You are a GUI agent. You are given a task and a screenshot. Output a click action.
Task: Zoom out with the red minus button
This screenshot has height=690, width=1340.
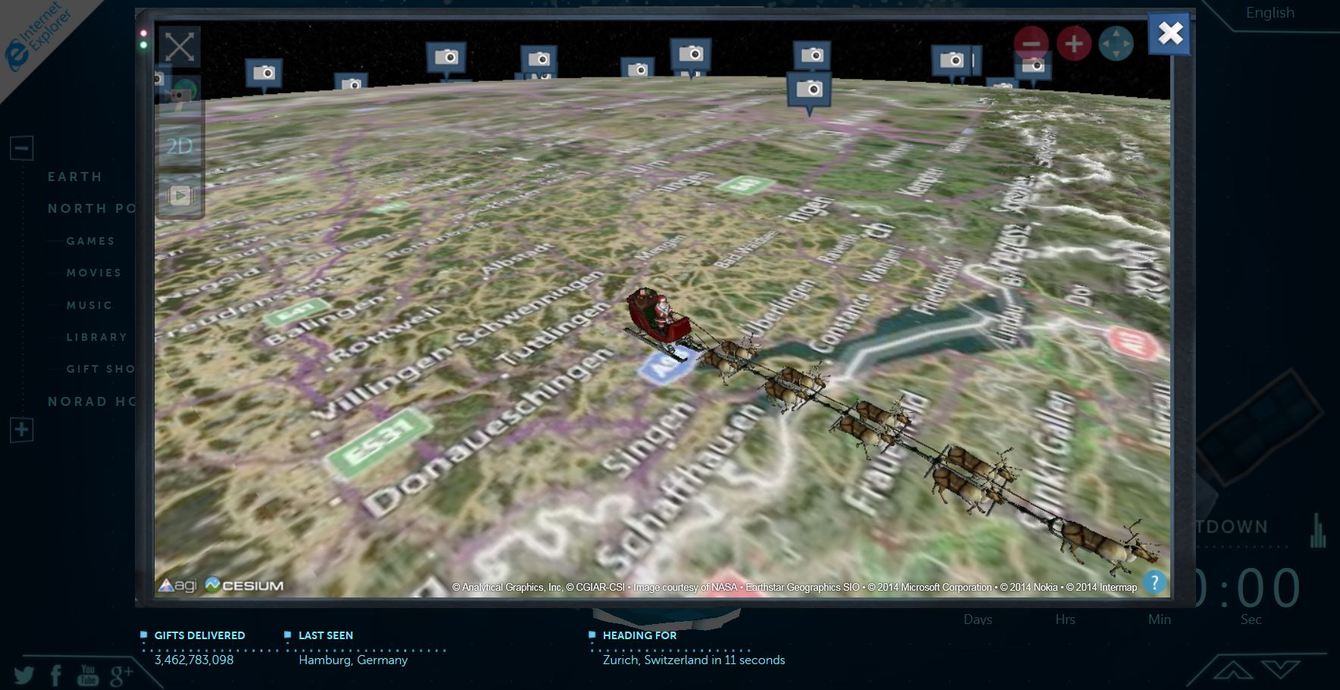pyautogui.click(x=1031, y=43)
